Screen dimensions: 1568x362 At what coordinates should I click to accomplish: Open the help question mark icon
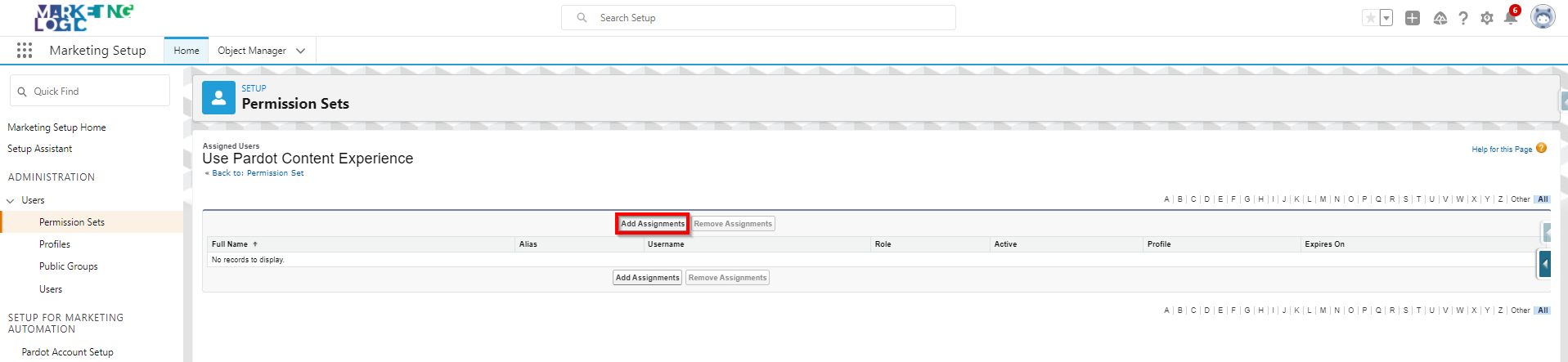[x=1463, y=18]
